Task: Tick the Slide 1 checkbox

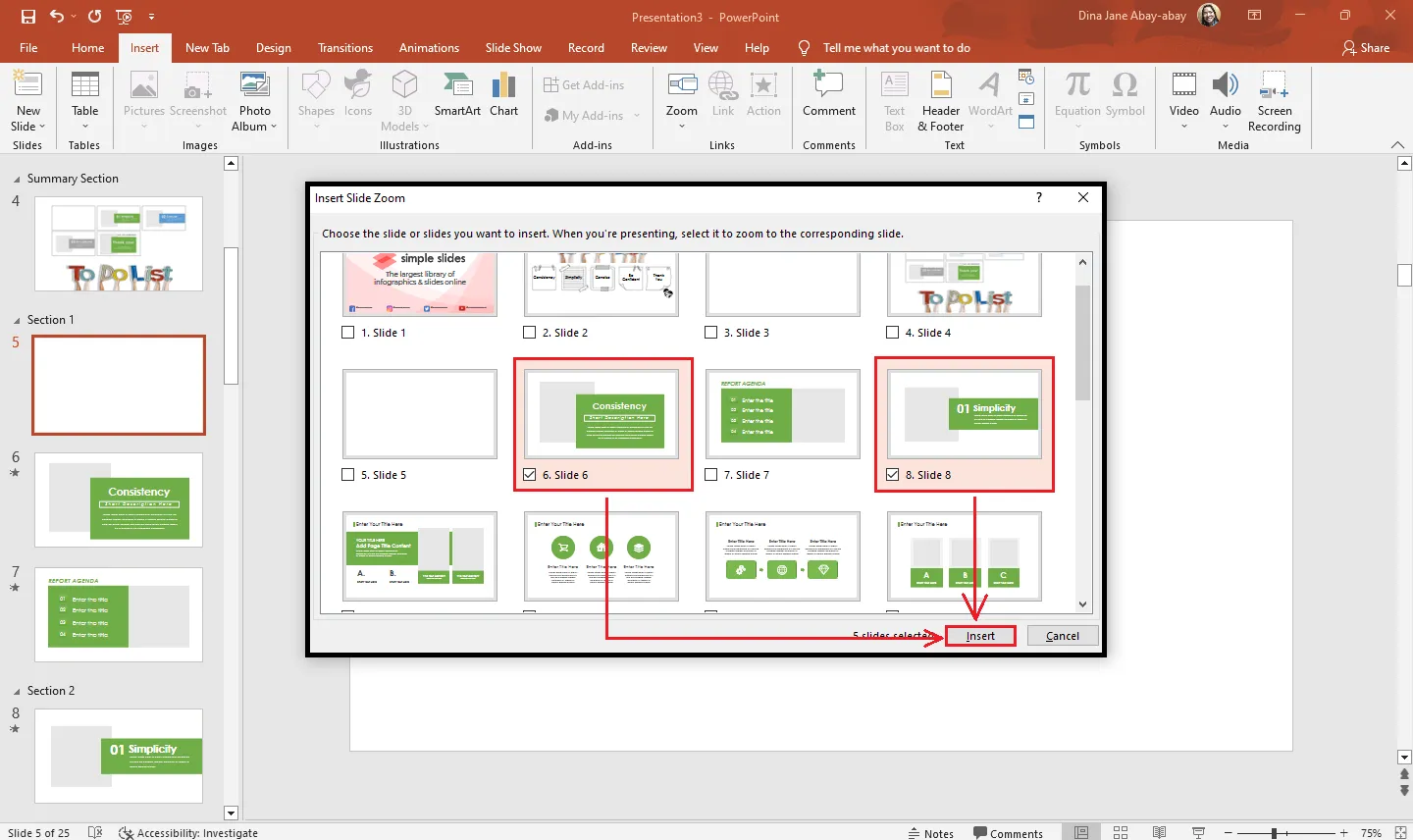Action: point(348,333)
